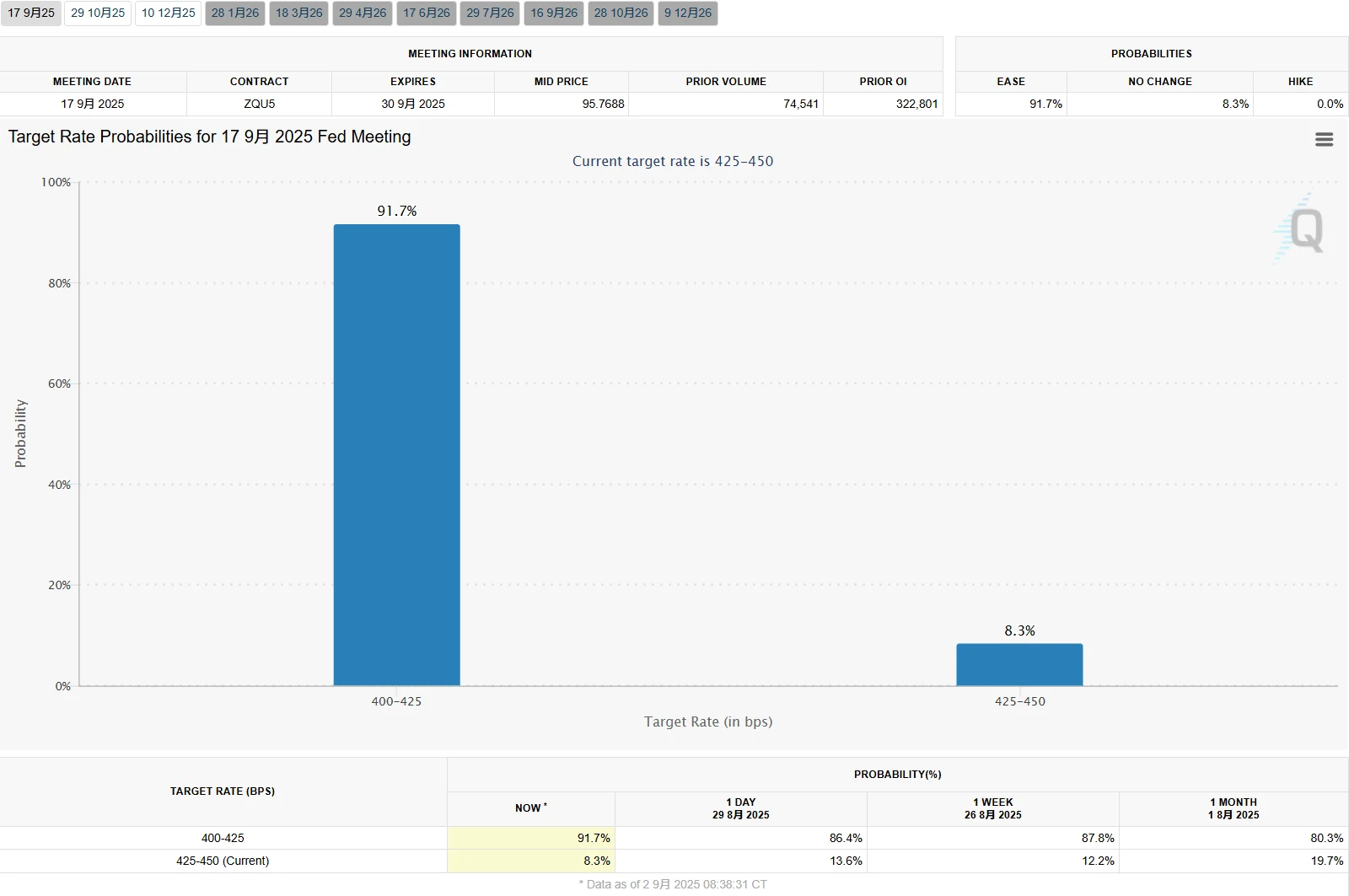
Task: Select the 425-450 (Current) table row label
Action: tap(223, 861)
